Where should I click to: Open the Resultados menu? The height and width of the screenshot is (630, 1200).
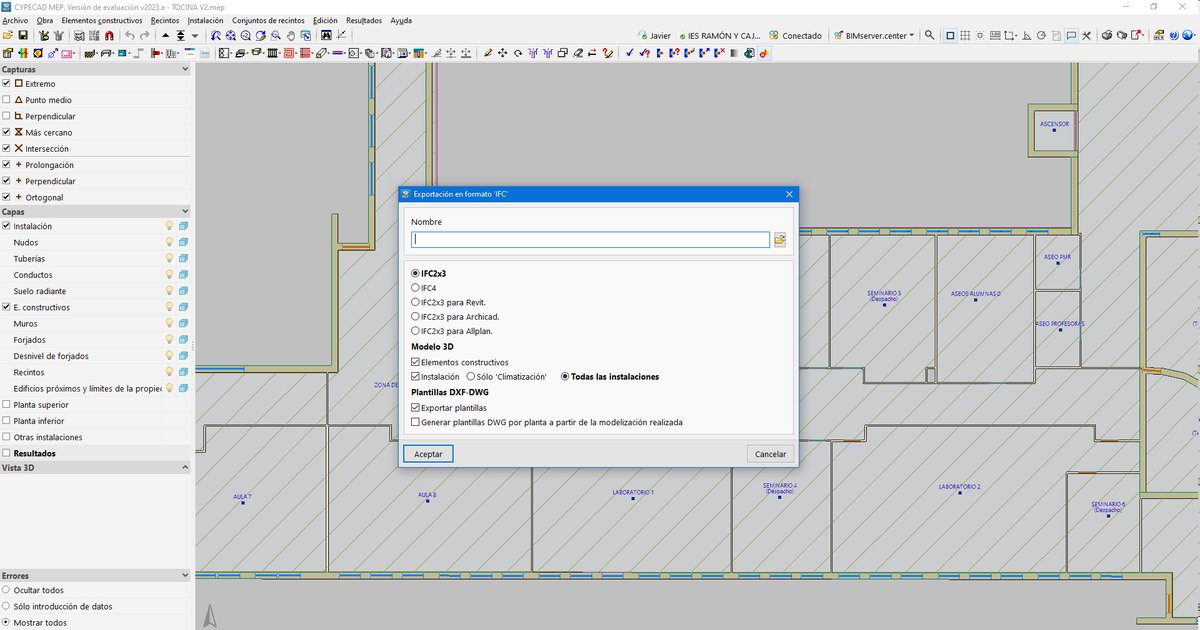coord(364,20)
